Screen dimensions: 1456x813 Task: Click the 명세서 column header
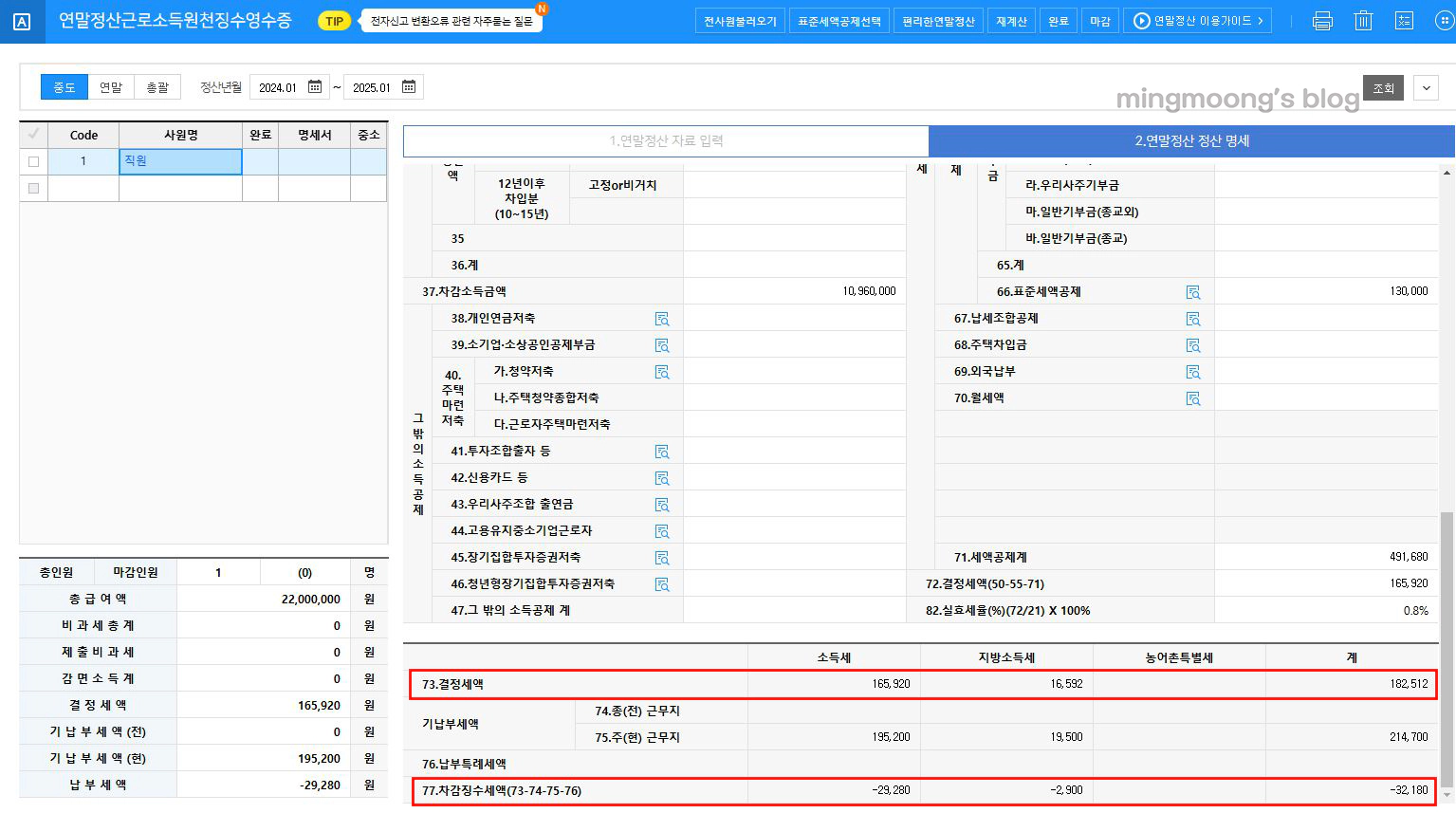314,135
